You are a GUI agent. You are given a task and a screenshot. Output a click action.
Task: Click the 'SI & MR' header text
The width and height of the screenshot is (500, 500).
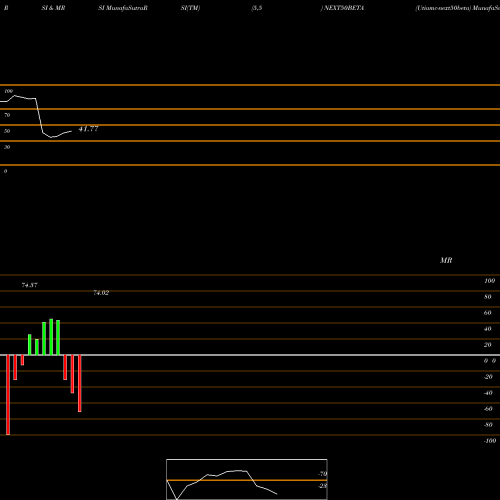pyautogui.click(x=53, y=8)
